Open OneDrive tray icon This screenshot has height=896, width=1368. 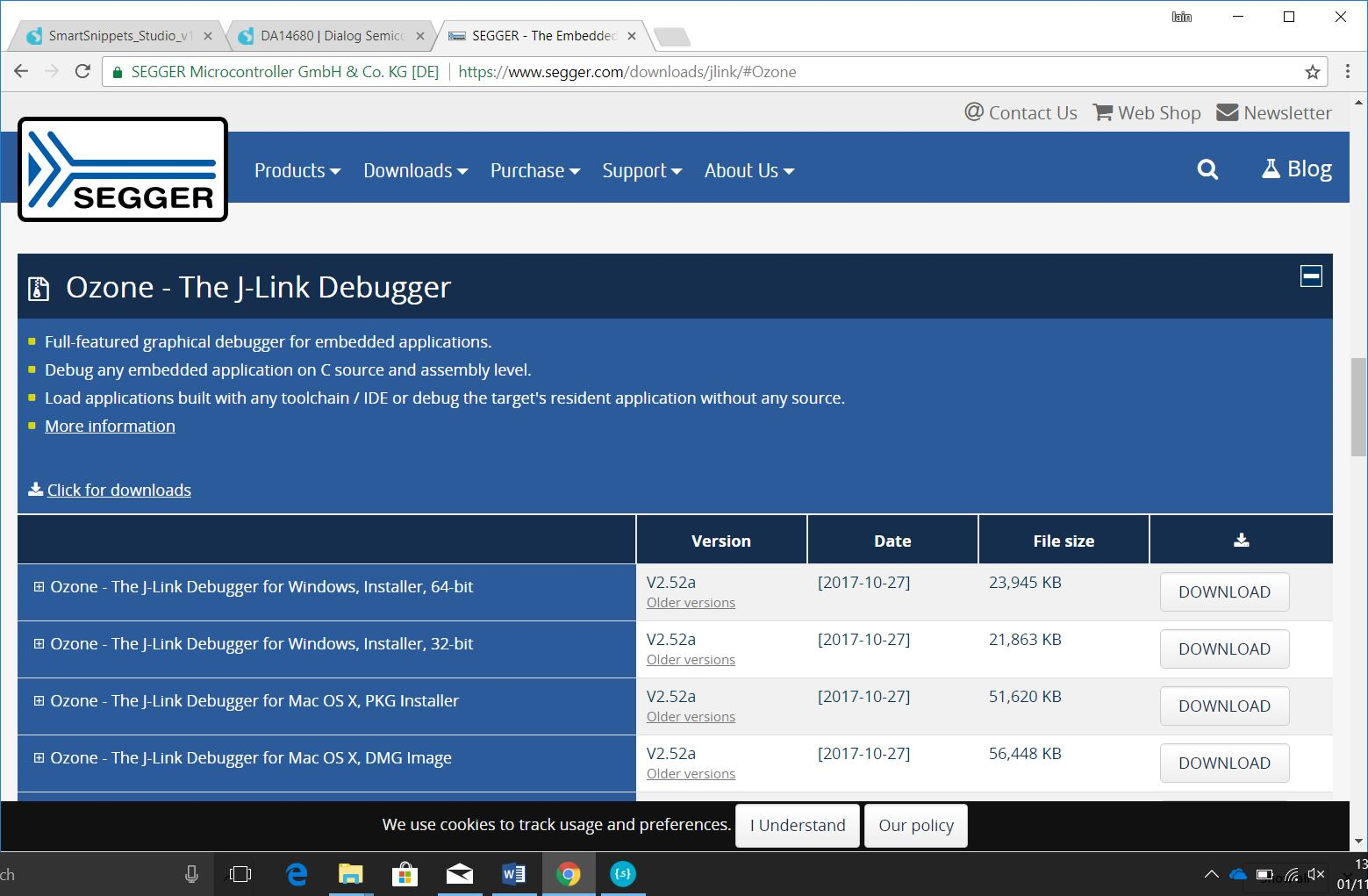pos(1237,874)
